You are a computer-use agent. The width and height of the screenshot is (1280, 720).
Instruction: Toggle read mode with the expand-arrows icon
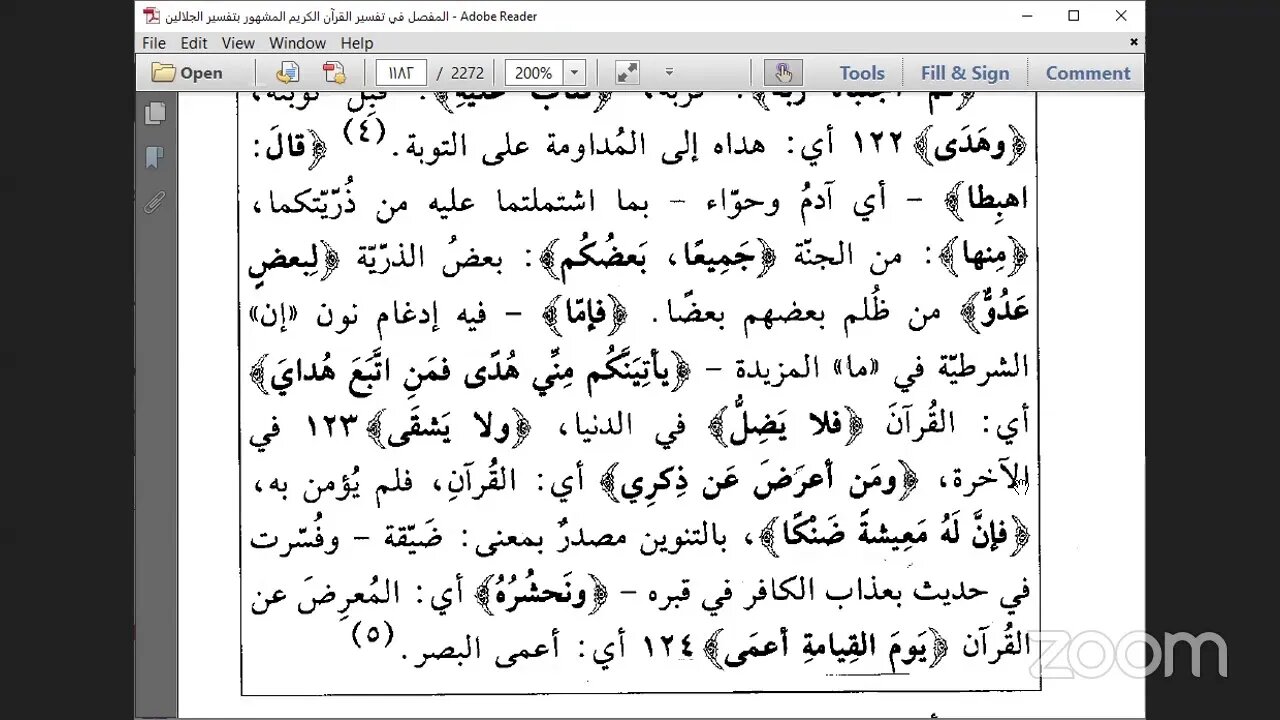[x=627, y=73]
